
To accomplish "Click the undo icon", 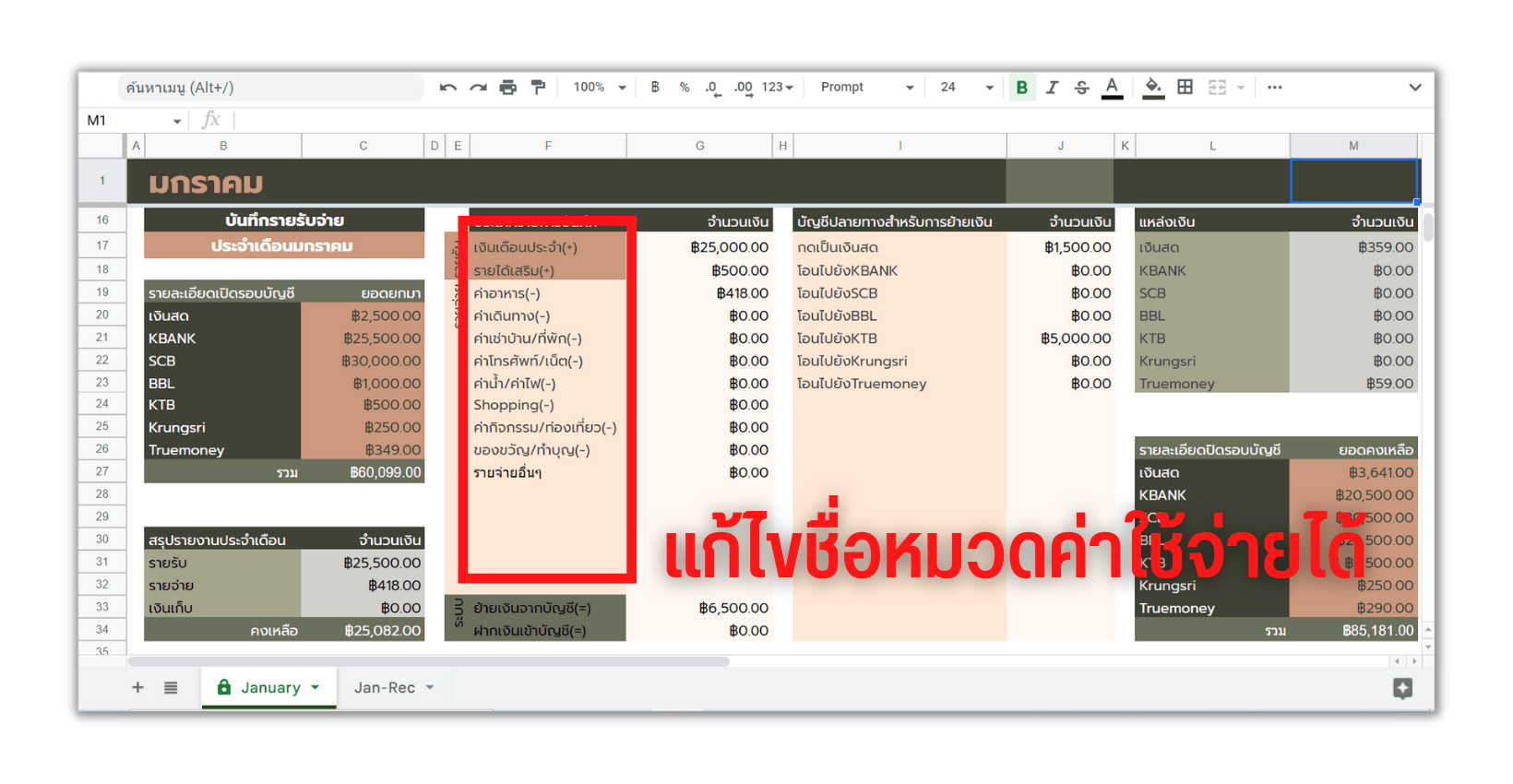I will (x=448, y=88).
